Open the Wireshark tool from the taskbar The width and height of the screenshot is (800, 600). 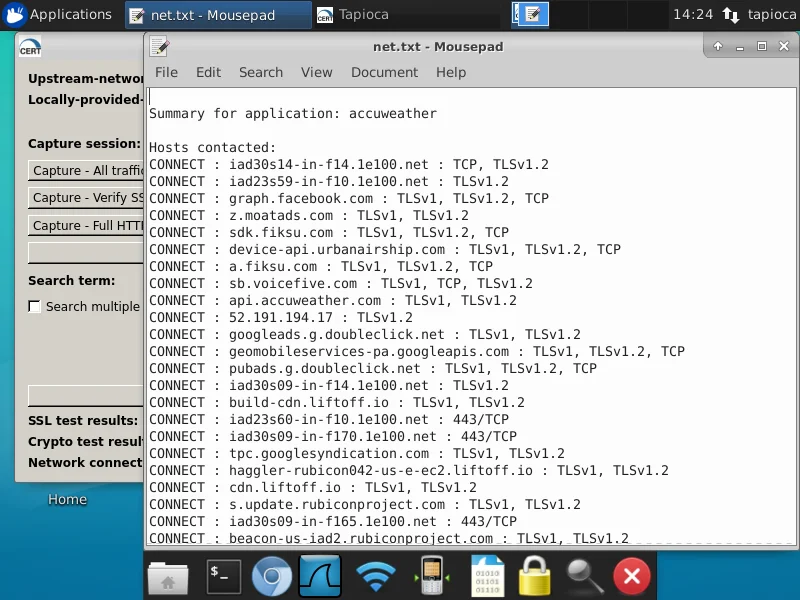pyautogui.click(x=320, y=575)
